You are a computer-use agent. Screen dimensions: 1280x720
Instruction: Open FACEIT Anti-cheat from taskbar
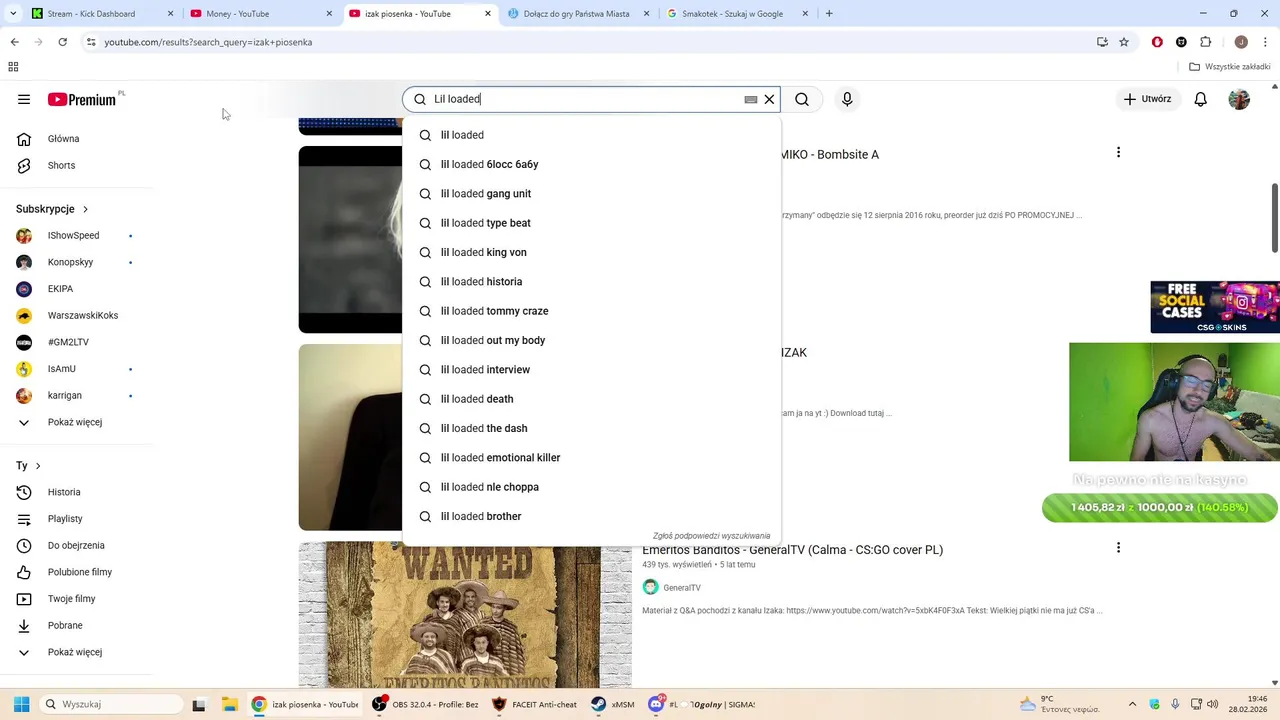pos(534,704)
